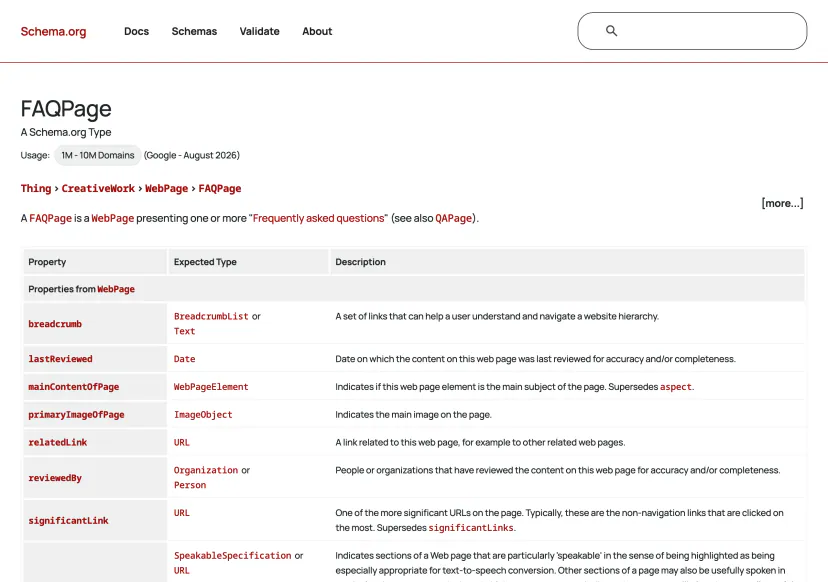Open WebPage link in Properties from row
This screenshot has width=828, height=582.
pos(116,289)
